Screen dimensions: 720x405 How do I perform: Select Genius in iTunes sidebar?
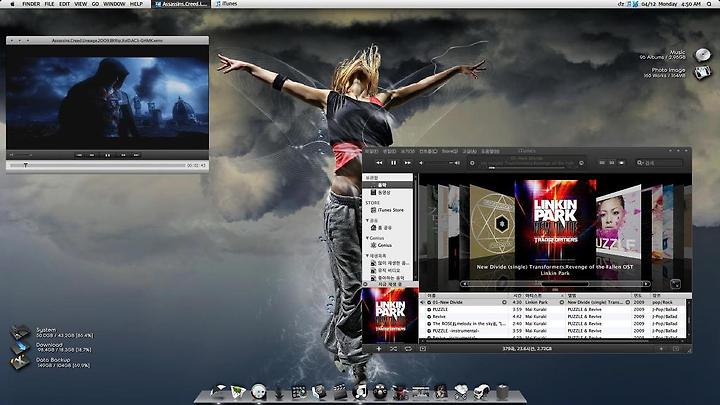pos(381,245)
